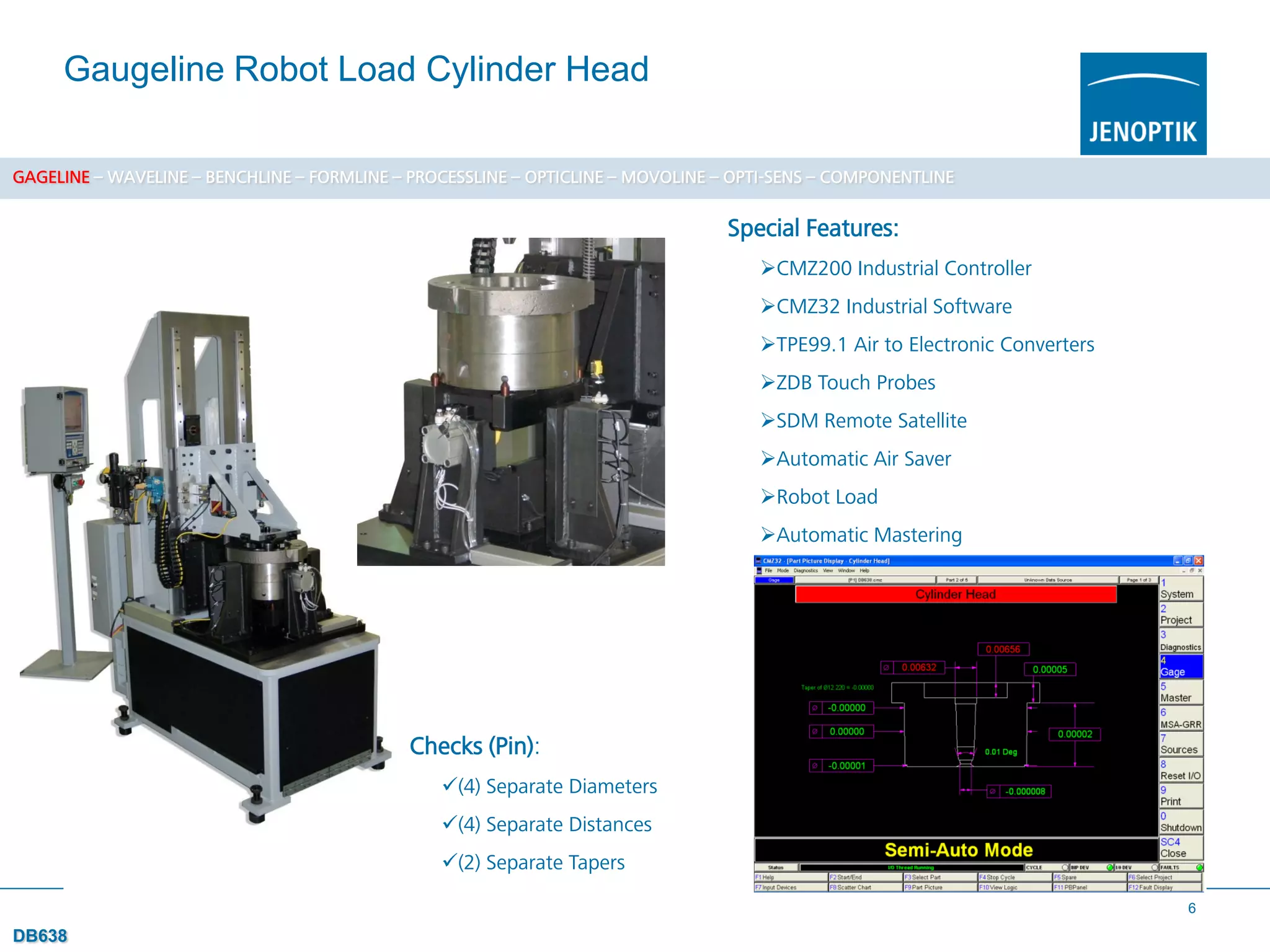Click the 6 MSA-GRR side button
The image size is (1270, 952).
1181,718
